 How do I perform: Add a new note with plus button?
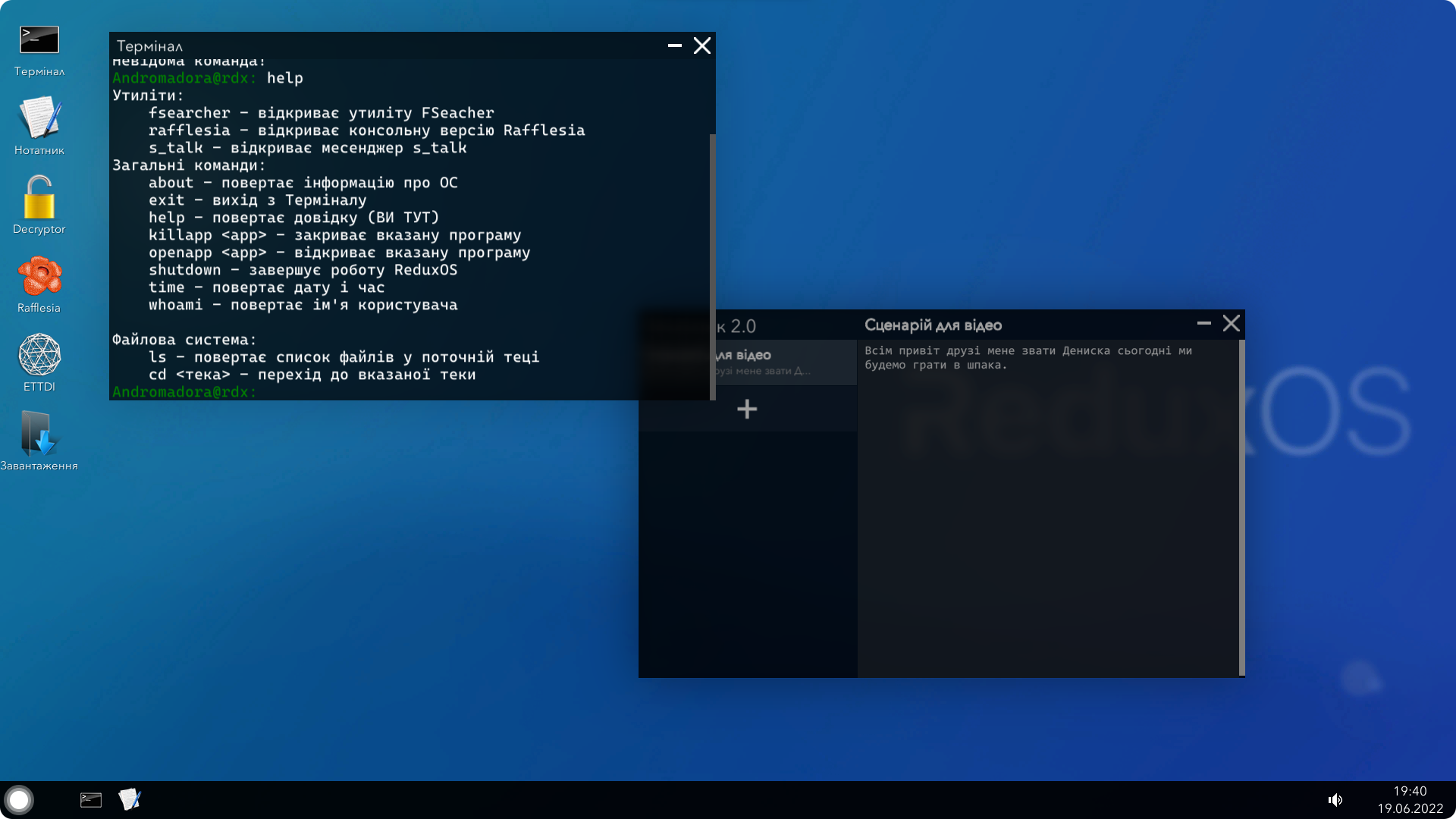(747, 409)
